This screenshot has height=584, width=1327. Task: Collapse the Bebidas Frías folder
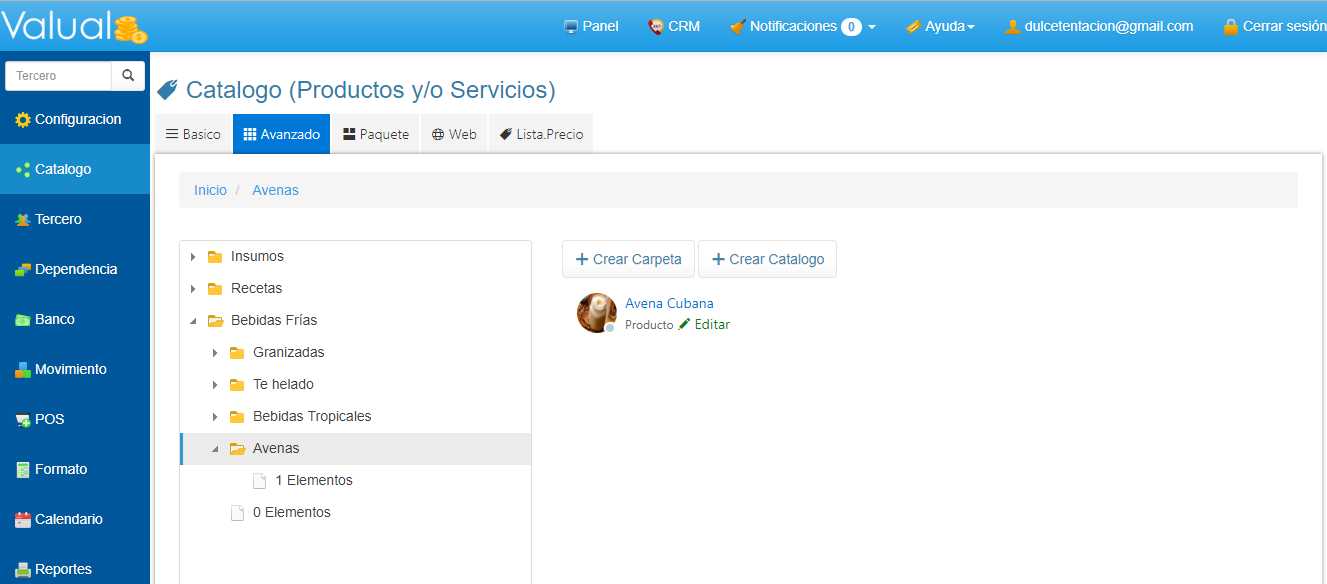[193, 321]
